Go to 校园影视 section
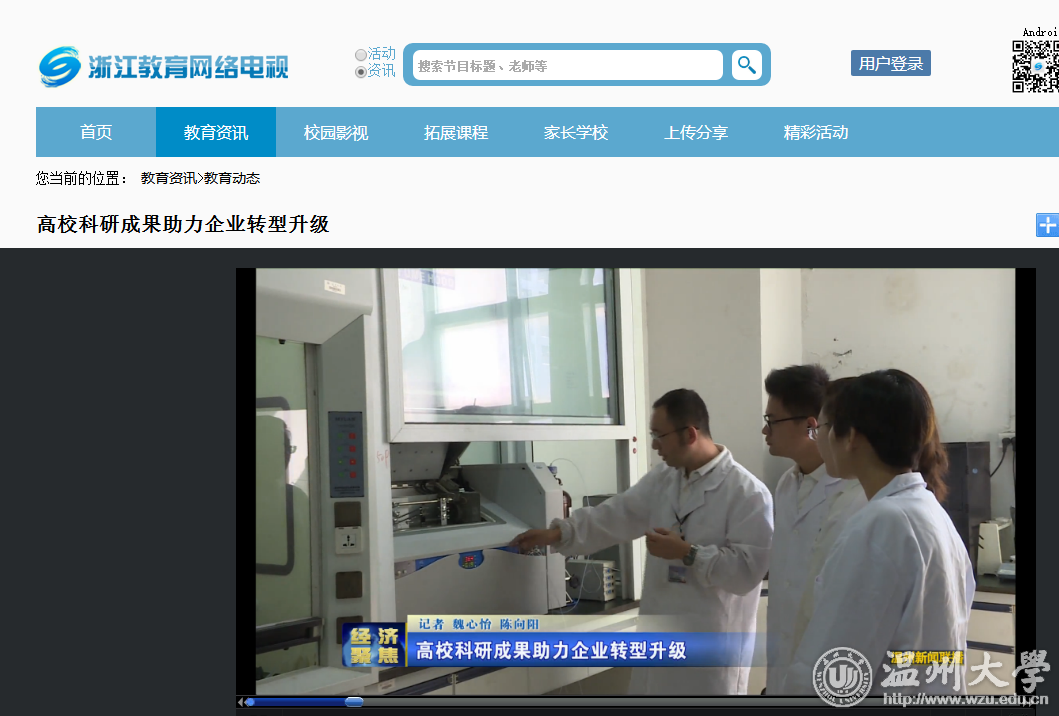This screenshot has width=1059, height=716. coord(336,132)
